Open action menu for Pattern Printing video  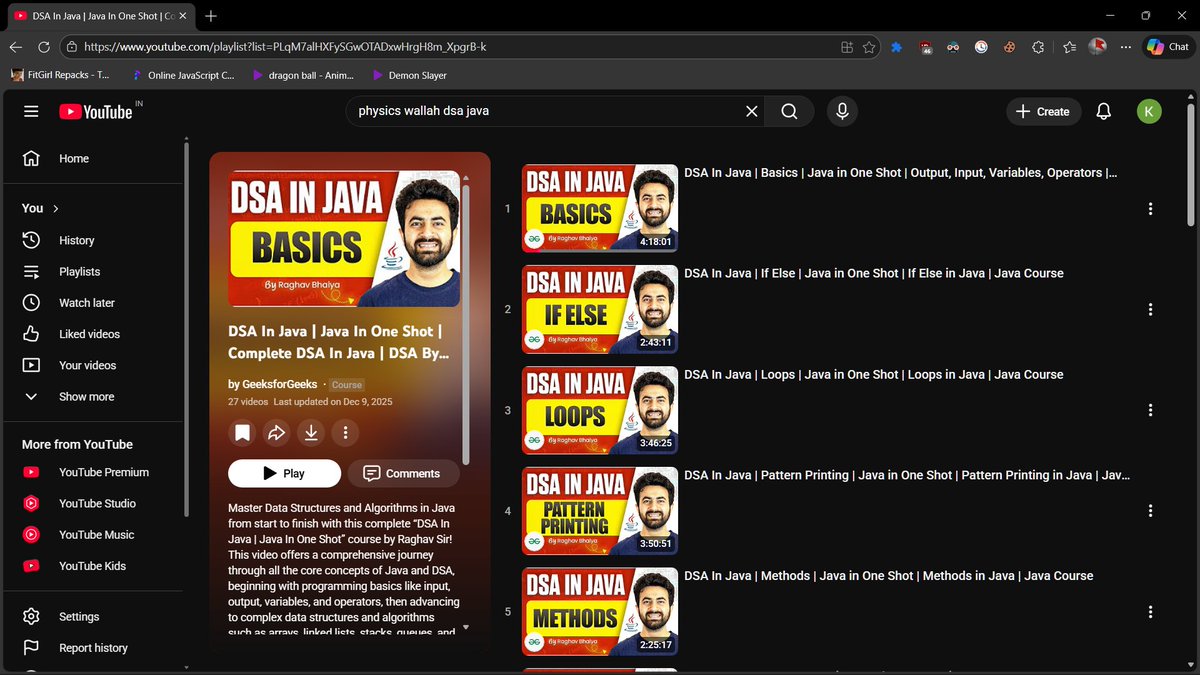1151,511
